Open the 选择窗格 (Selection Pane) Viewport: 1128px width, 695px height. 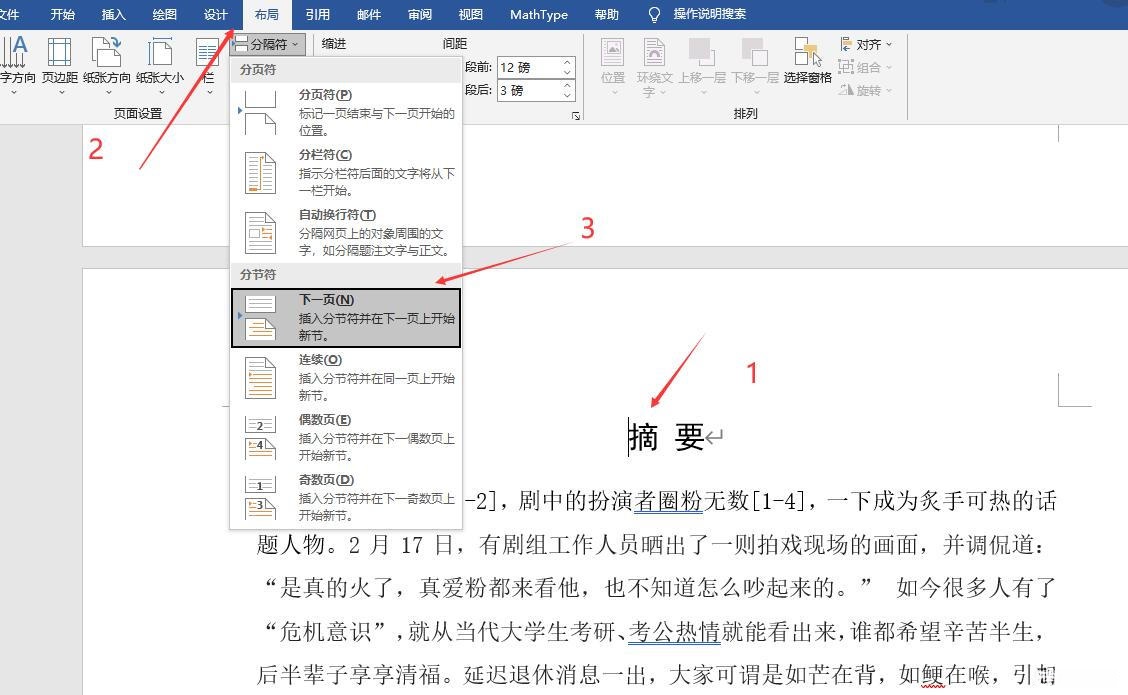click(x=807, y=55)
